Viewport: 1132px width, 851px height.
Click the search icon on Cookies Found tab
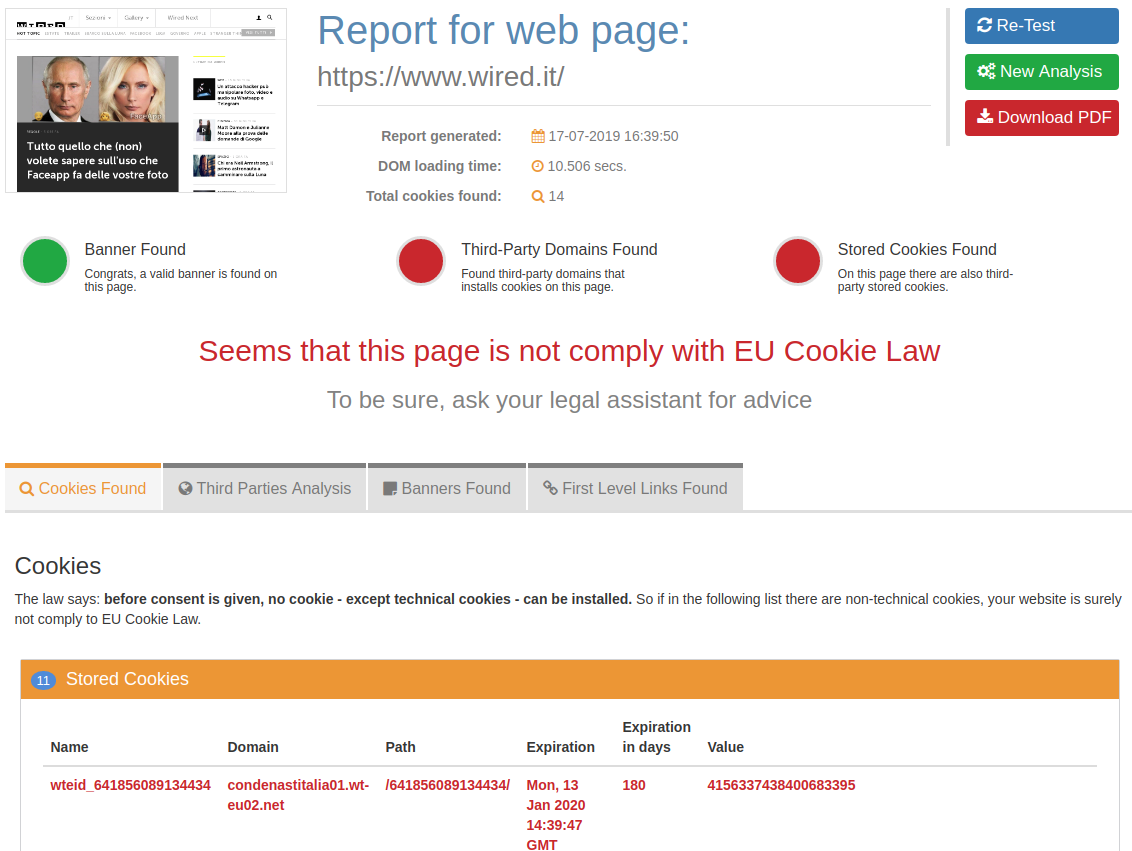pos(27,489)
